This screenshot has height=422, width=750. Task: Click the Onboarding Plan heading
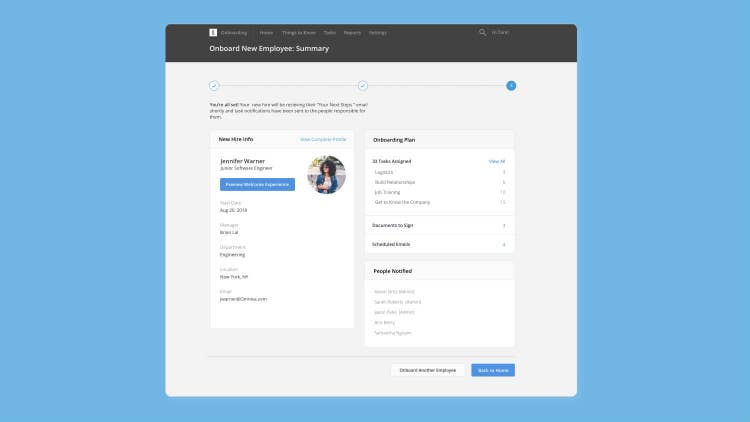point(394,140)
